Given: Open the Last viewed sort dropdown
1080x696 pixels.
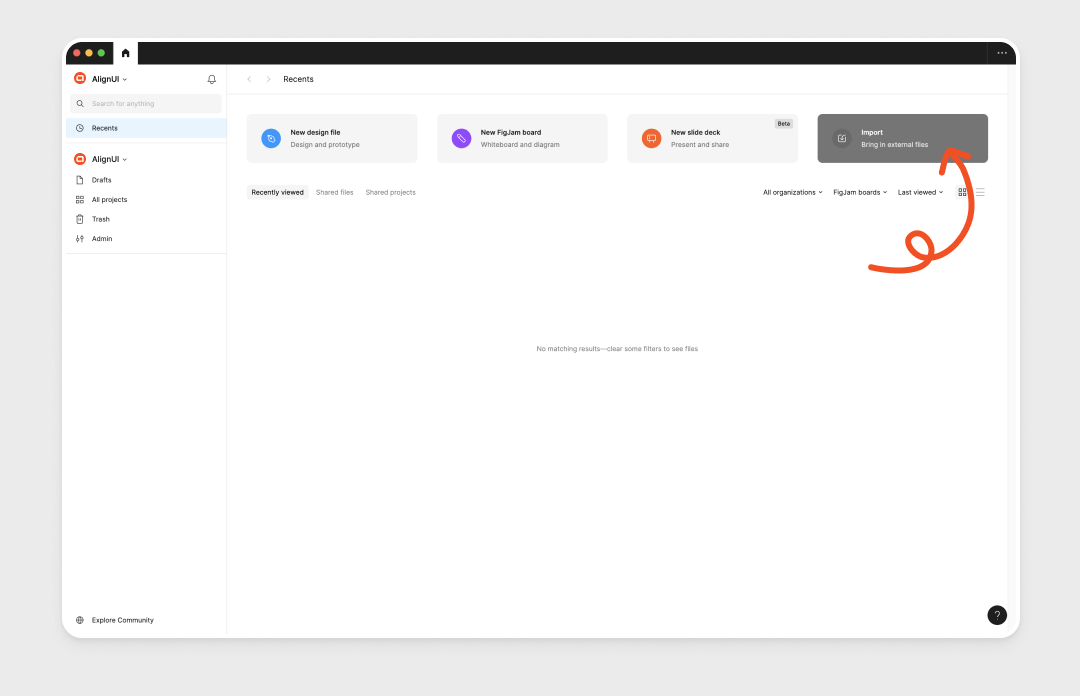Looking at the screenshot, I should tap(920, 192).
